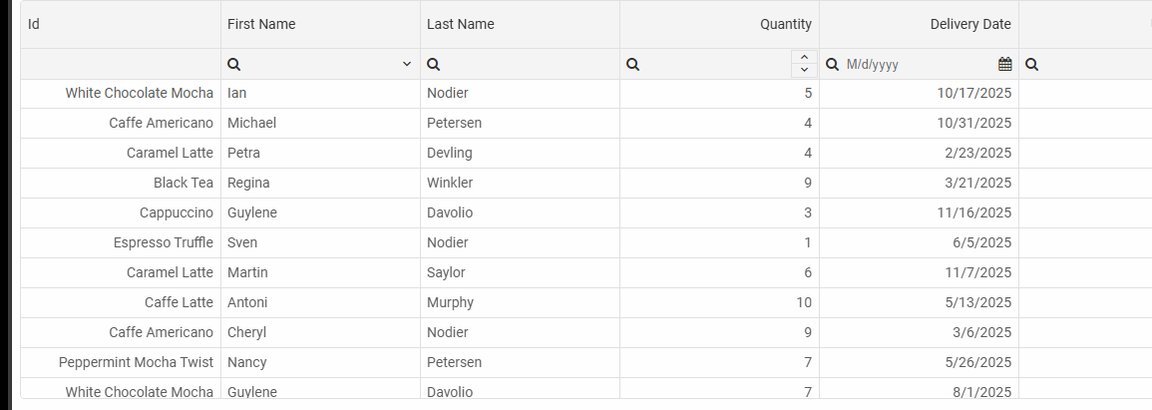This screenshot has width=1152, height=410.
Task: Select the Black Tea row cell
Action: click(x=120, y=183)
